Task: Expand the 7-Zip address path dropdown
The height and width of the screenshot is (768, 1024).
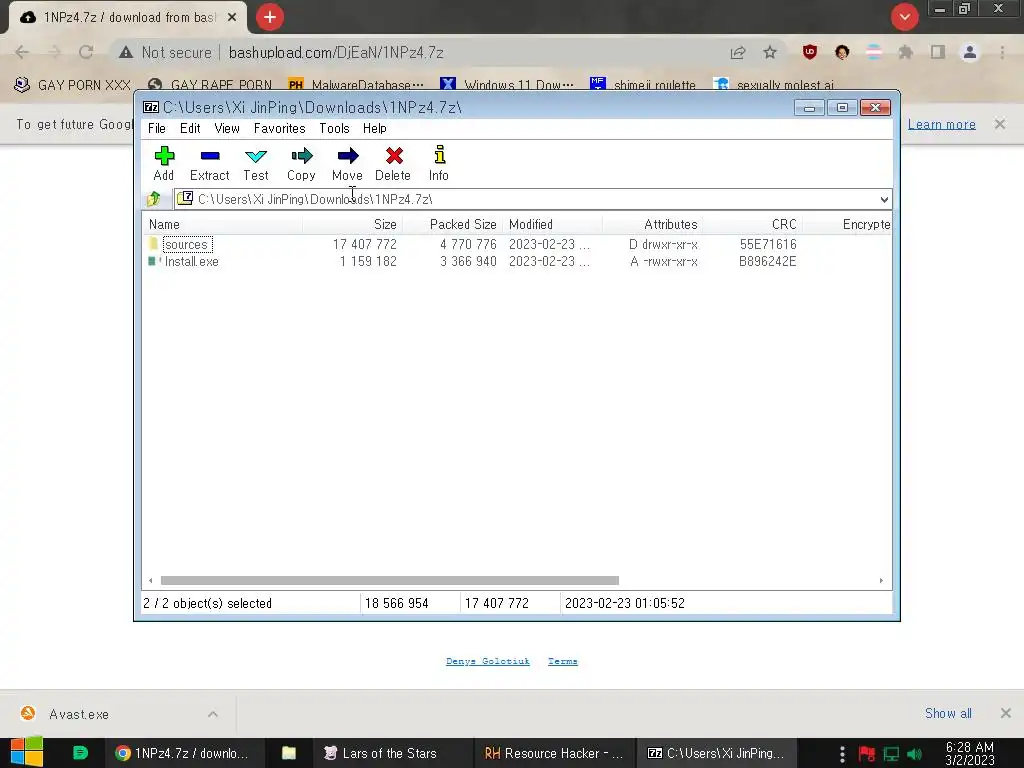Action: pyautogui.click(x=884, y=199)
